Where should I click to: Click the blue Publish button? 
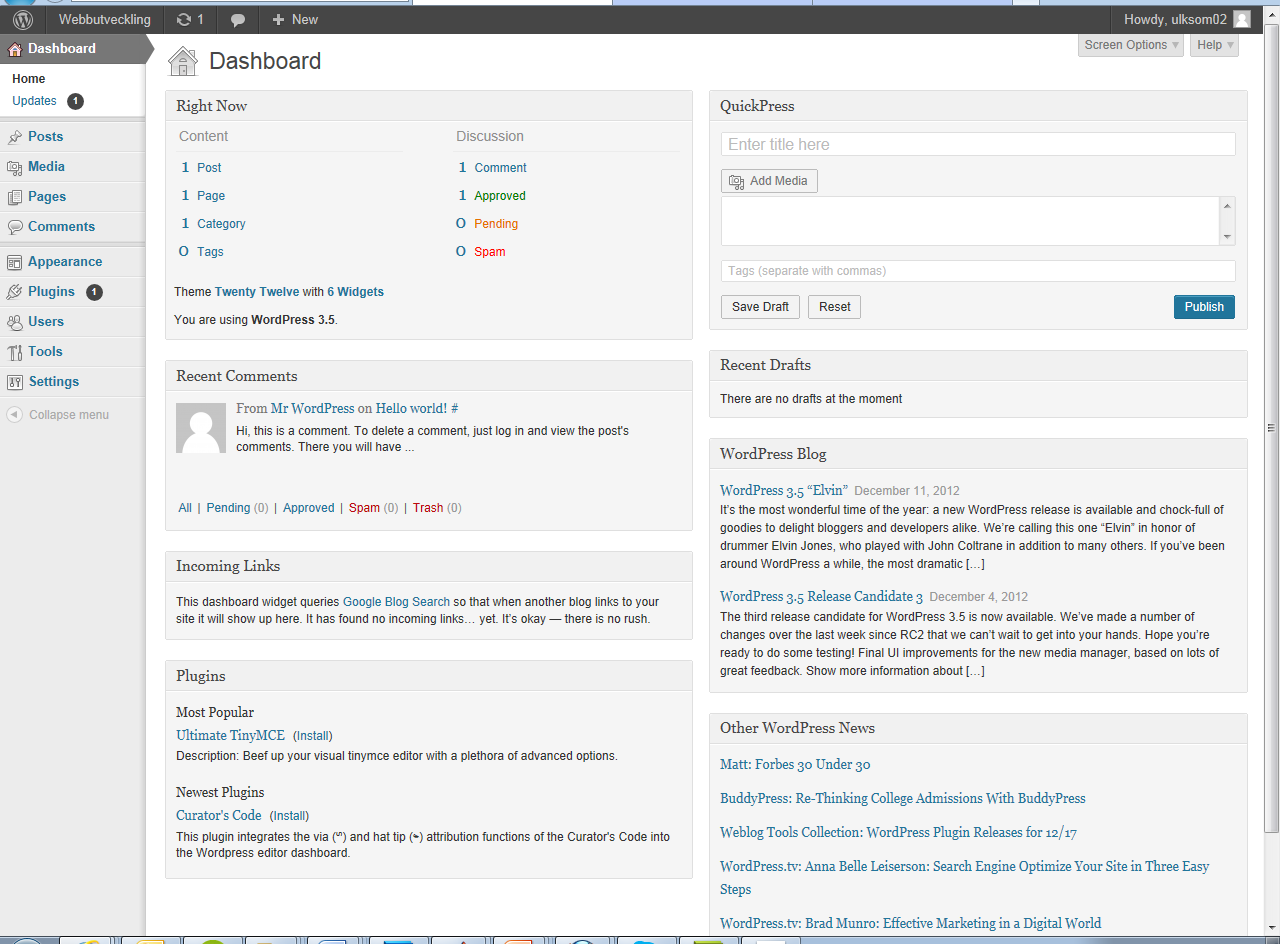(x=1204, y=307)
